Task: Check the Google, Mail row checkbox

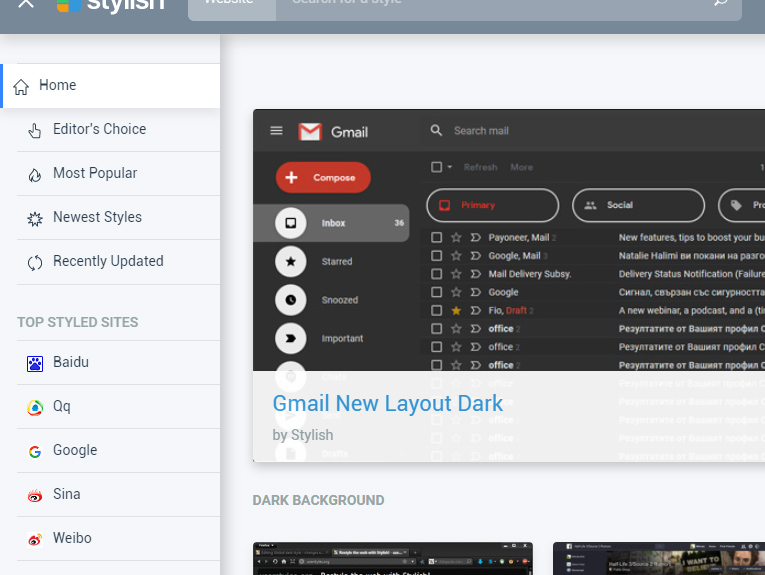Action: [x=437, y=256]
